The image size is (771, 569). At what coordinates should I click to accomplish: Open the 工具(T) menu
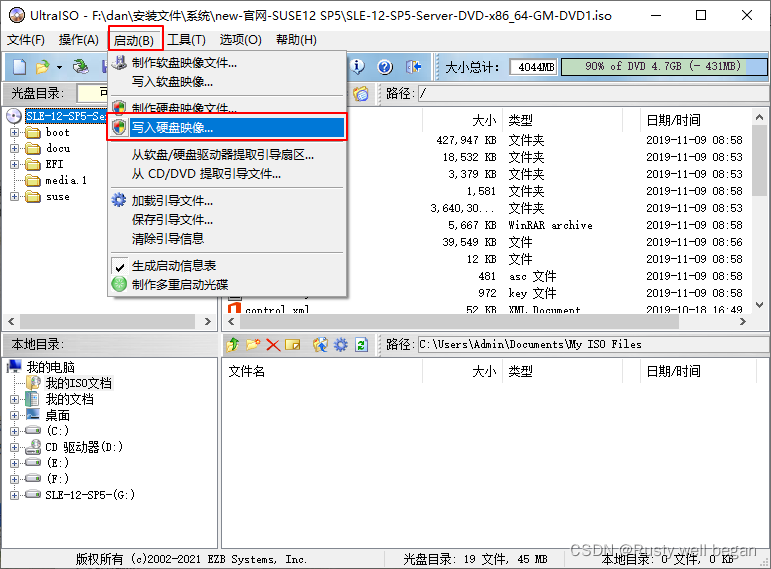(186, 40)
